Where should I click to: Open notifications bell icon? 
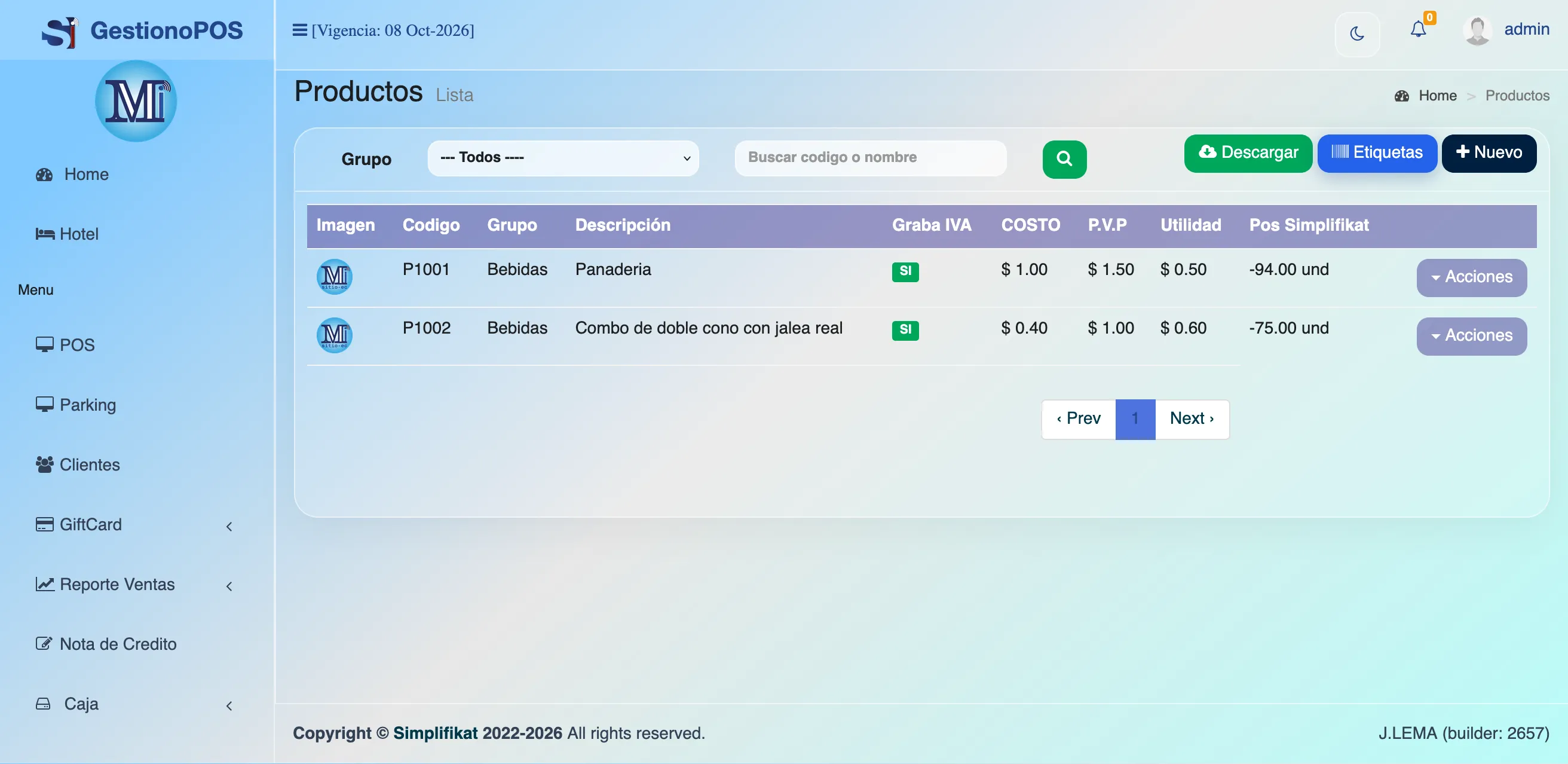[x=1417, y=30]
